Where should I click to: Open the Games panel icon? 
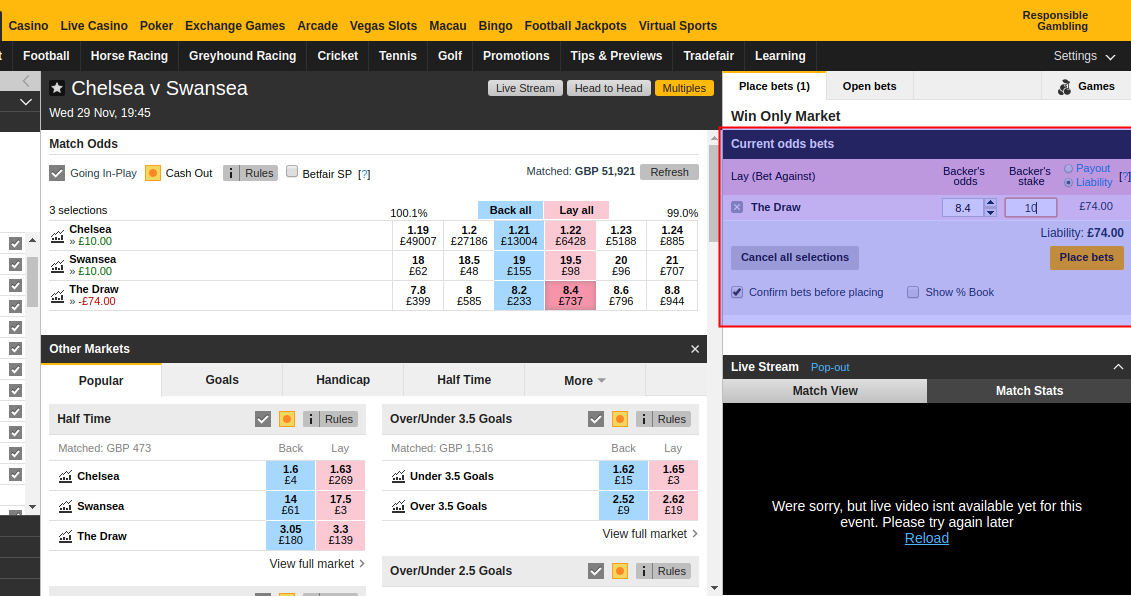pyautogui.click(x=1065, y=87)
